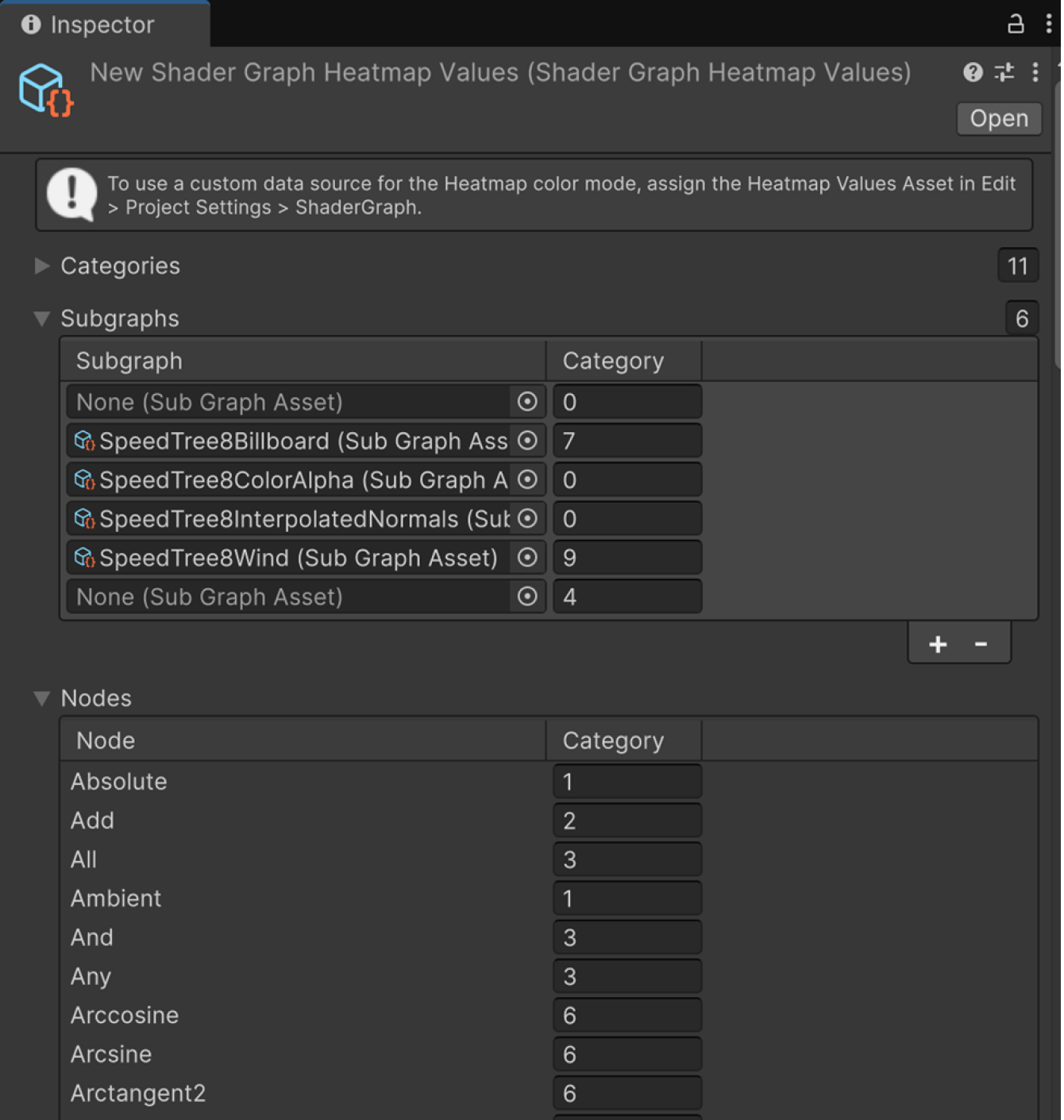Select the last None (Sub Graph Asset) field
The image size is (1064, 1120).
coord(306,597)
